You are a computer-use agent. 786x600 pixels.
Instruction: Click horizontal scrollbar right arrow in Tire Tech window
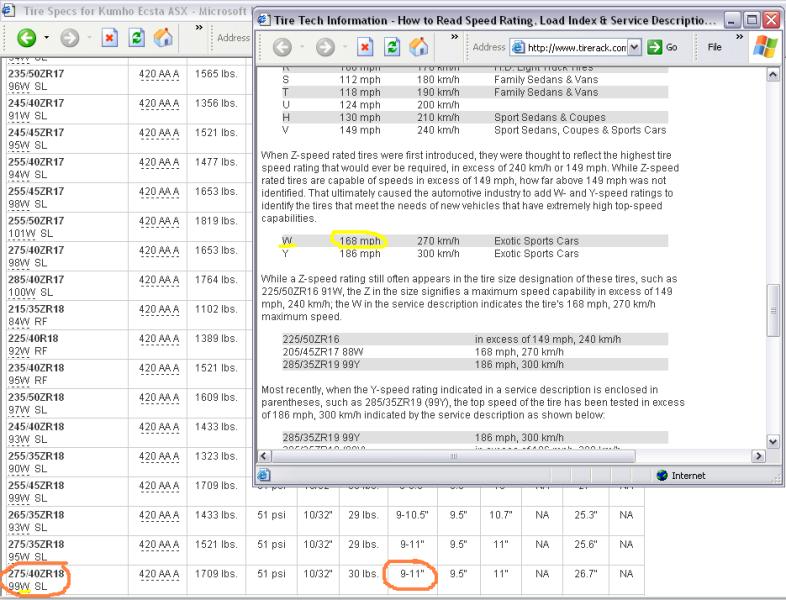pos(757,456)
